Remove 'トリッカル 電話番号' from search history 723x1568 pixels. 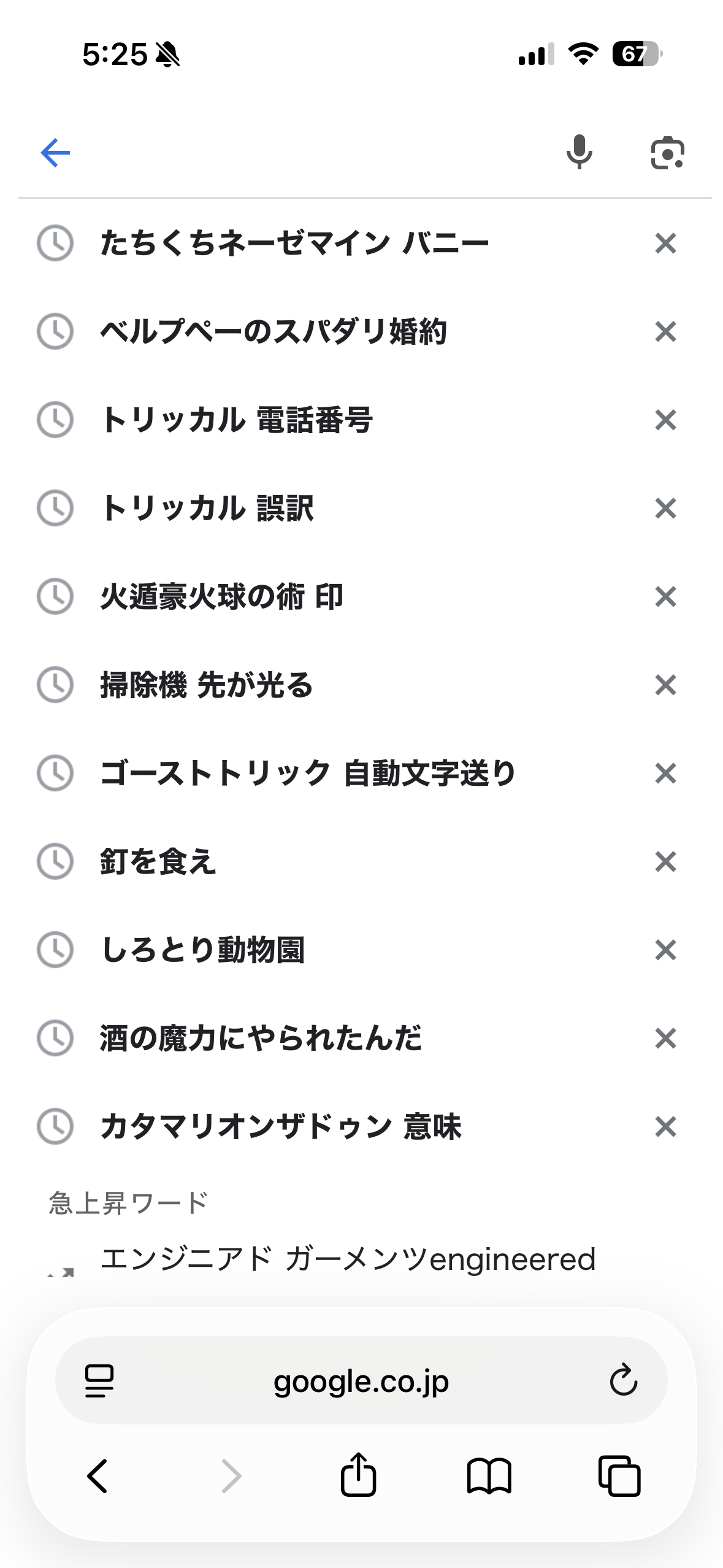pyautogui.click(x=665, y=420)
